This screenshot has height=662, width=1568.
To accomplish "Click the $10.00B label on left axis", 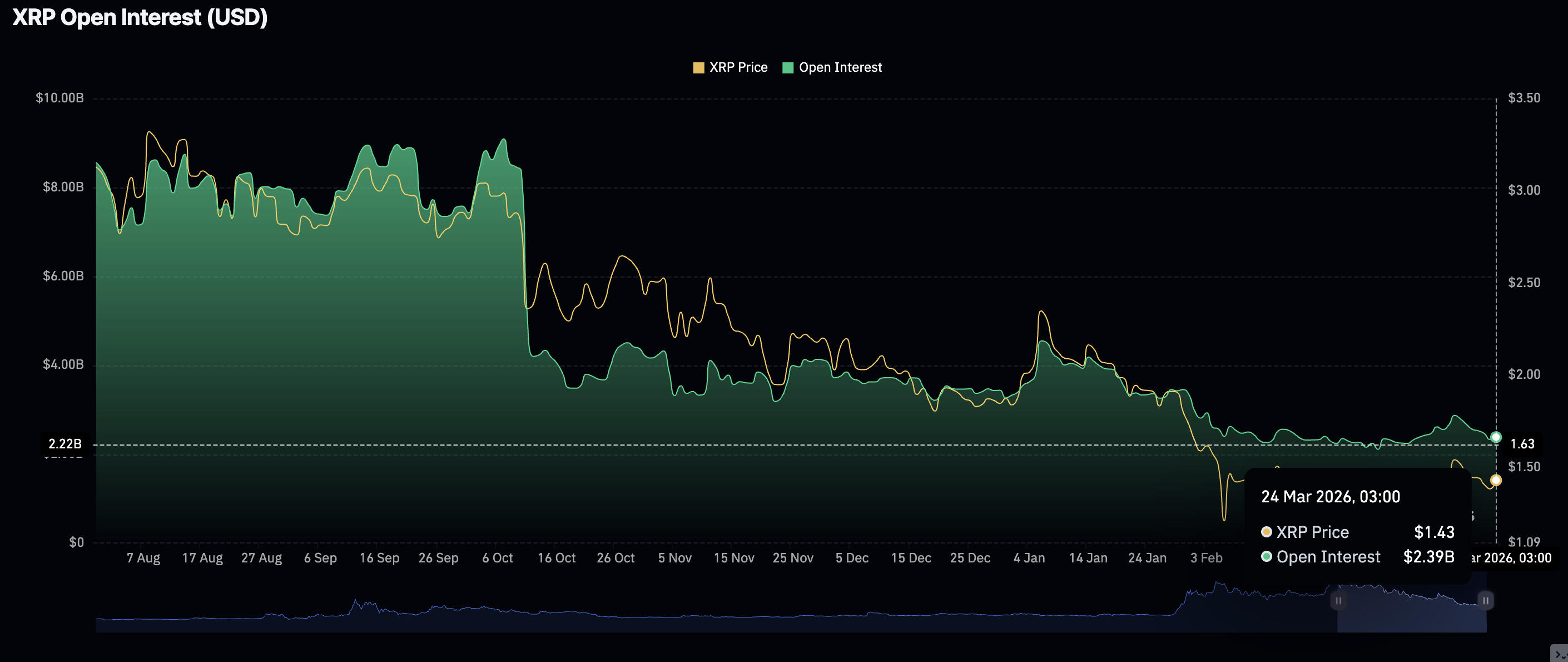I will pos(59,98).
